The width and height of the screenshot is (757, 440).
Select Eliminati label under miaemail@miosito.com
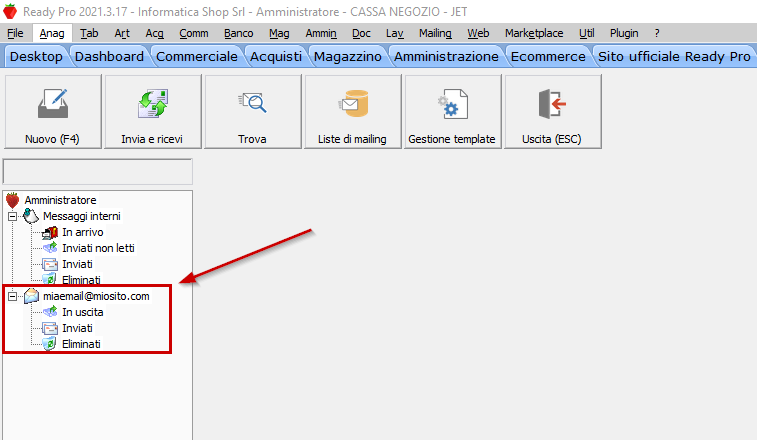tap(81, 344)
